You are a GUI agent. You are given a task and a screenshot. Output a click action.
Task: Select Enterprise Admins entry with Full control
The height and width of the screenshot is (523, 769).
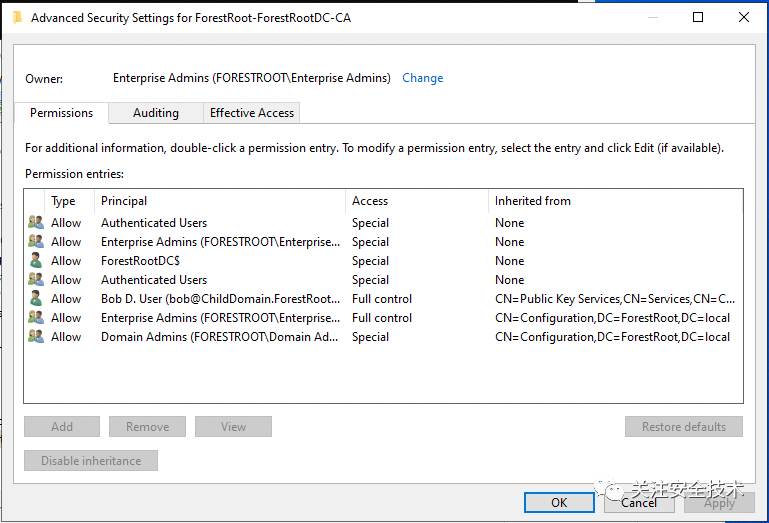[x=383, y=318]
